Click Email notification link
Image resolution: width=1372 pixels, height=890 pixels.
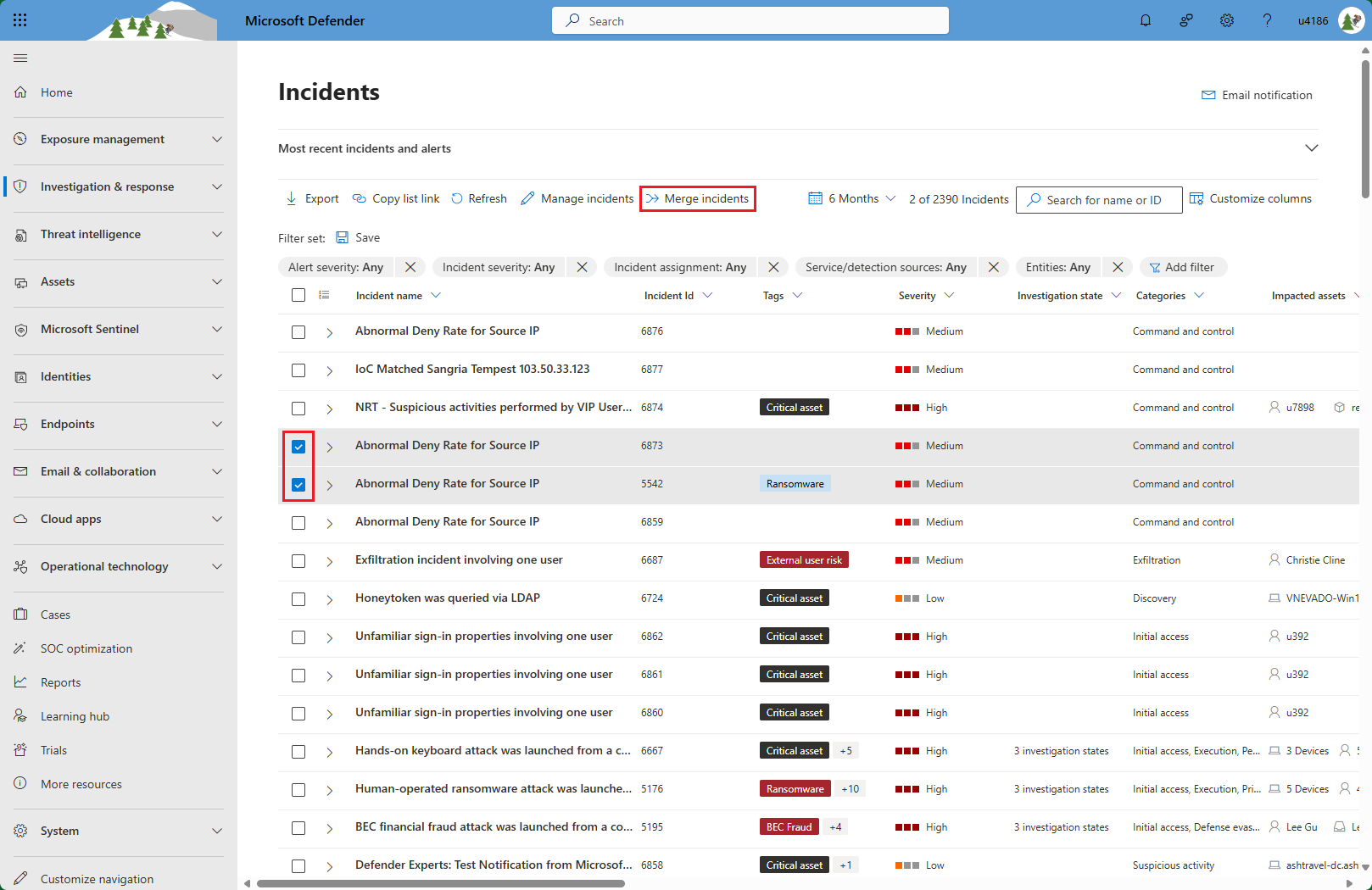tap(1258, 95)
